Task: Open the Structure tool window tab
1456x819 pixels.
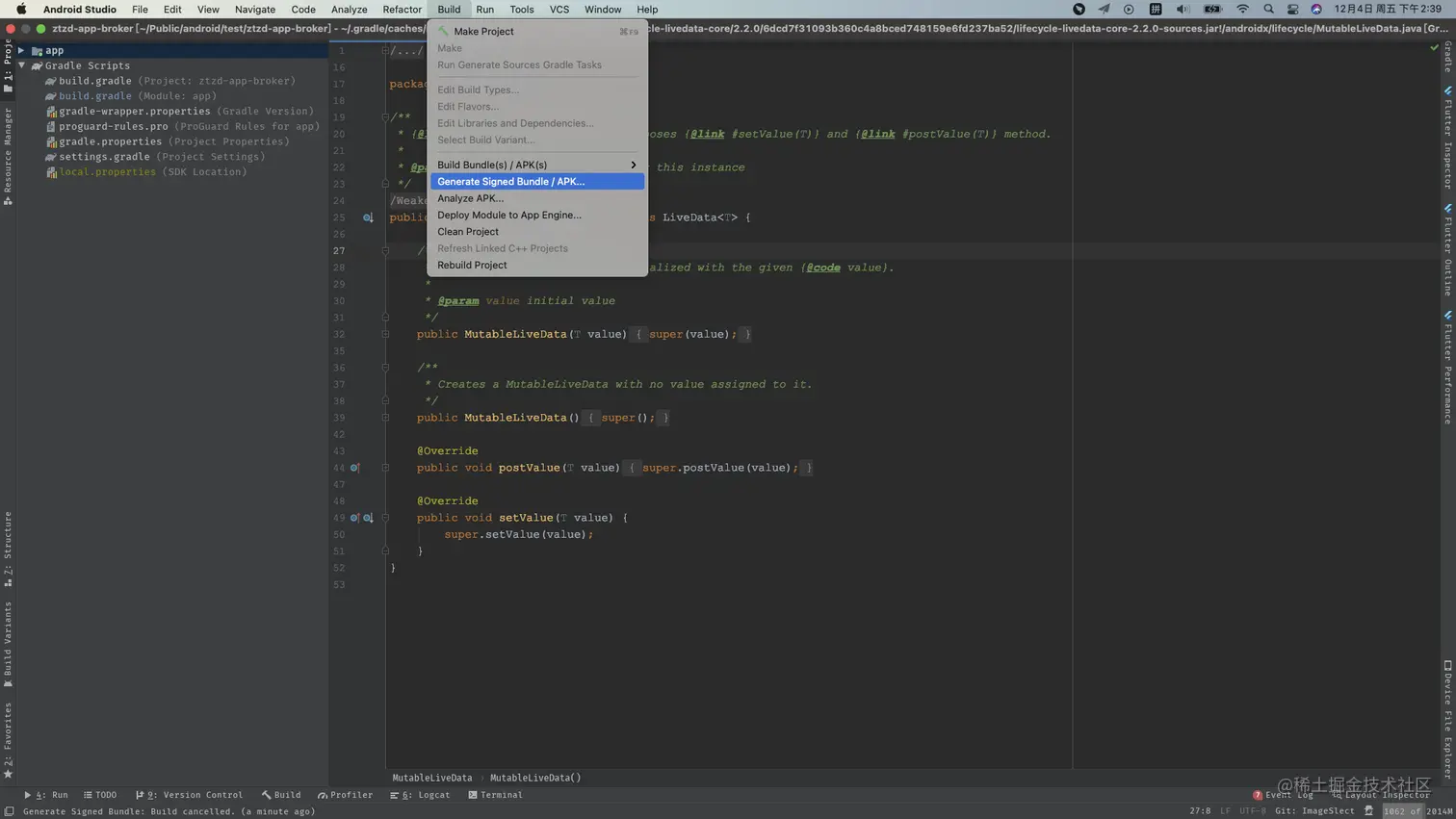Action: click(x=8, y=549)
